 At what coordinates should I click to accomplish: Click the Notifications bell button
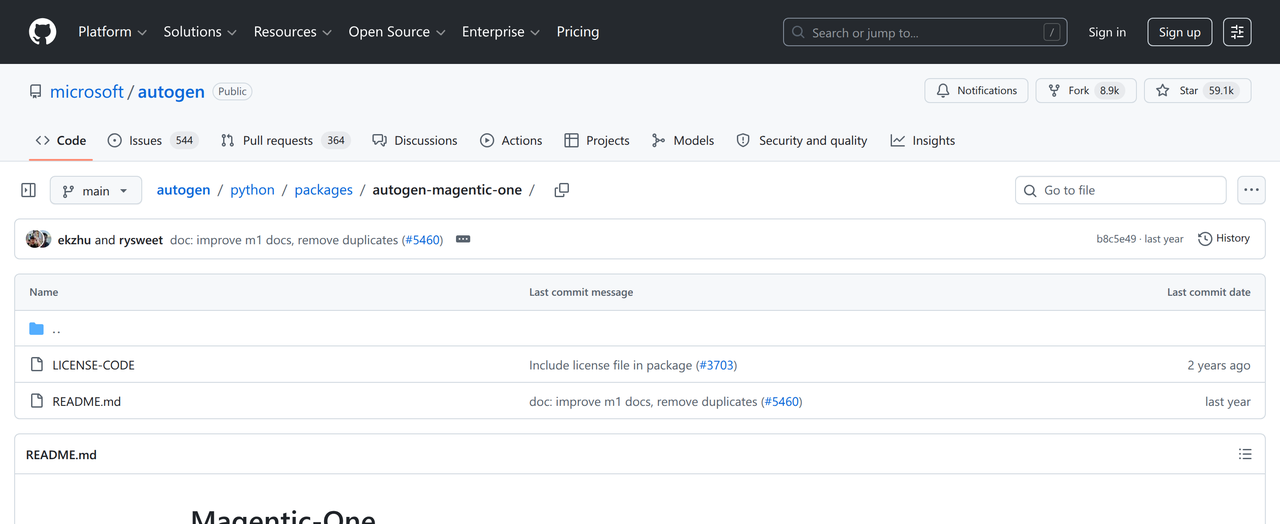[977, 90]
